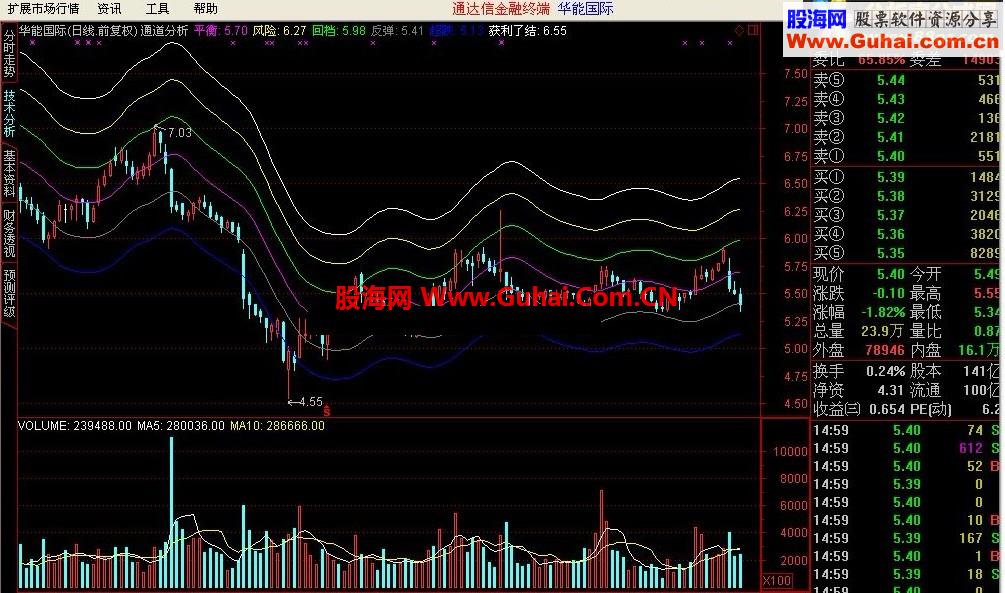Click the 华能国际 stock name in title bar
Image resolution: width=1005 pixels, height=593 pixels.
pyautogui.click(x=585, y=9)
